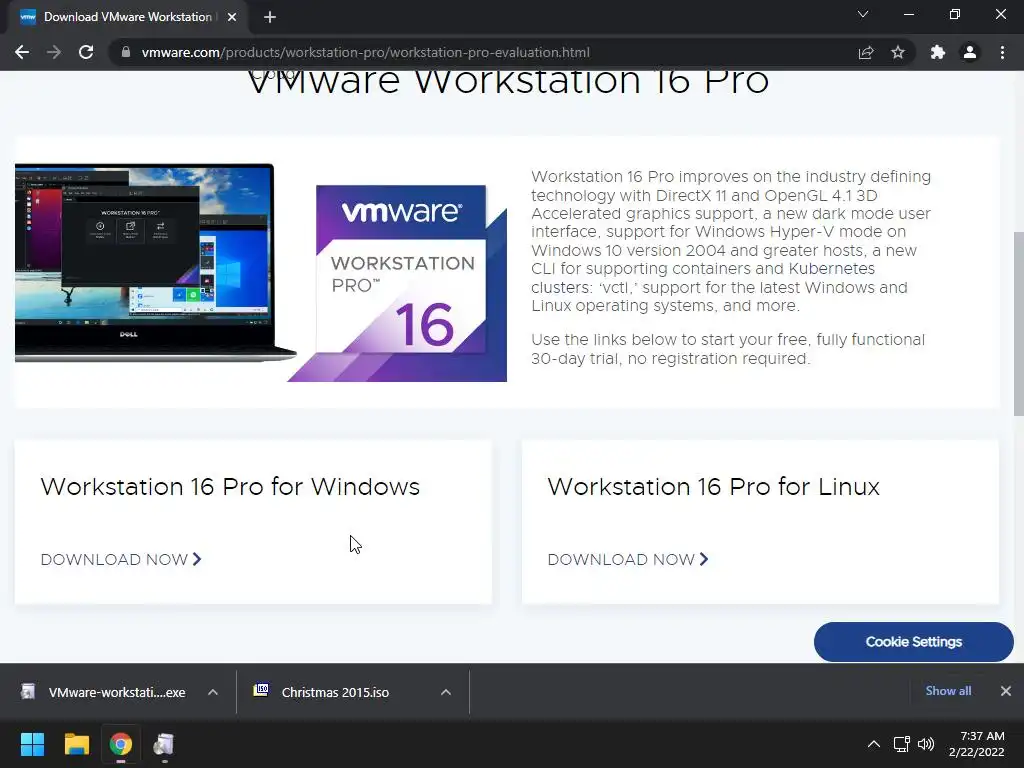Download Workstation 16 Pro for Linux
The width and height of the screenshot is (1024, 768).
coord(628,560)
